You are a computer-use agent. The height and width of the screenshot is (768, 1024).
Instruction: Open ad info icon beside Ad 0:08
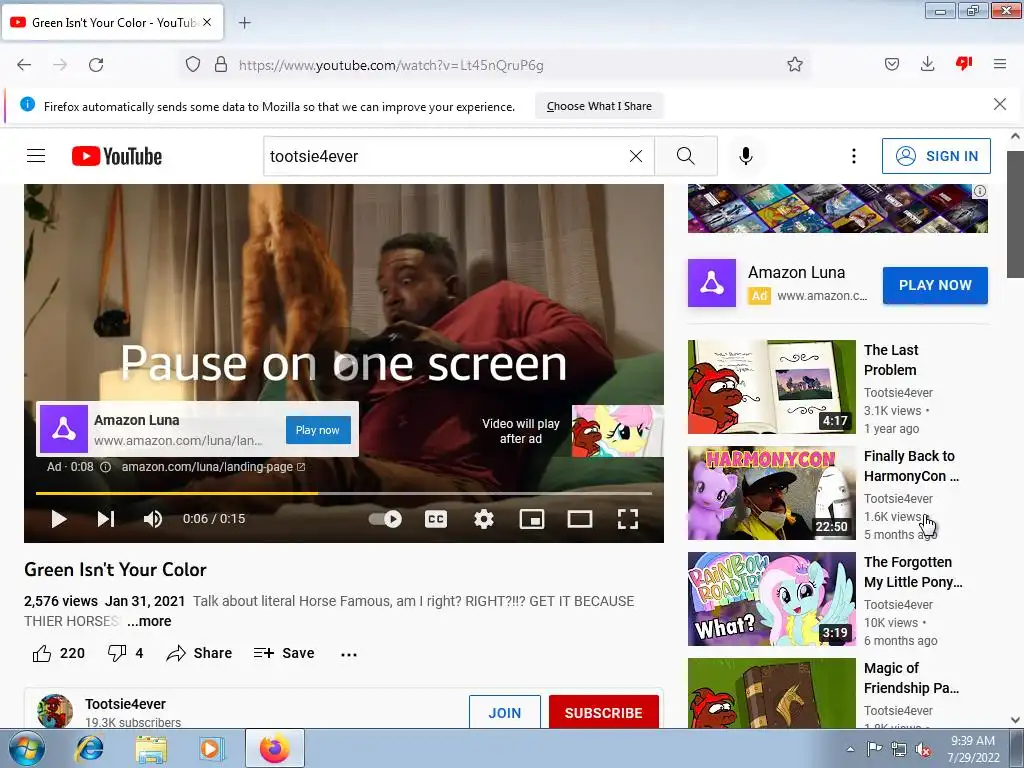pyautogui.click(x=105, y=467)
